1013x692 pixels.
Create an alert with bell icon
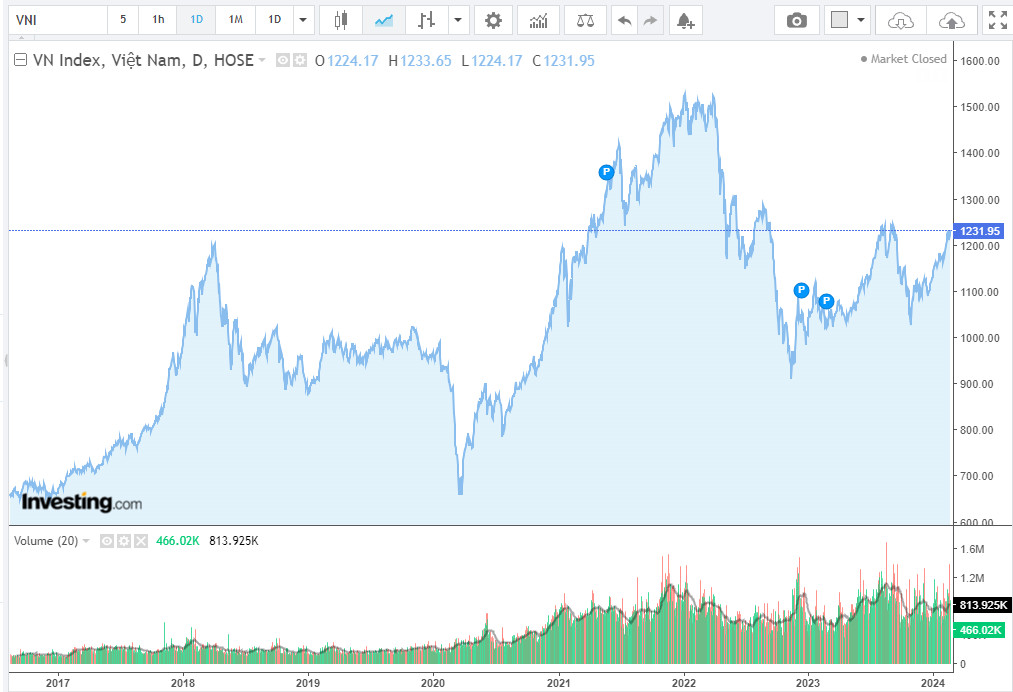click(684, 20)
